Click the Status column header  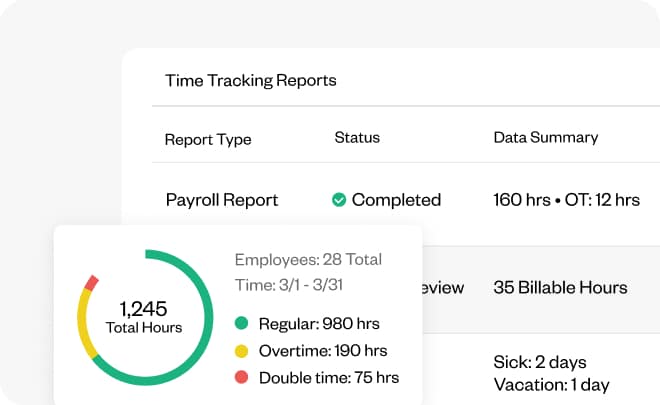point(357,138)
